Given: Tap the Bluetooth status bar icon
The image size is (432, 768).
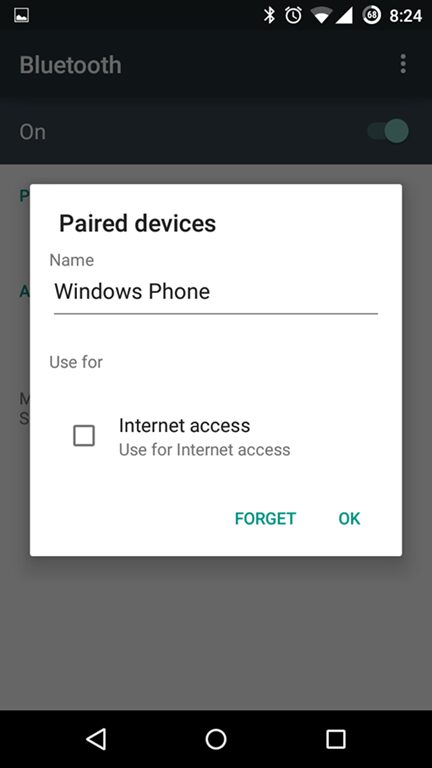Looking at the screenshot, I should [269, 15].
